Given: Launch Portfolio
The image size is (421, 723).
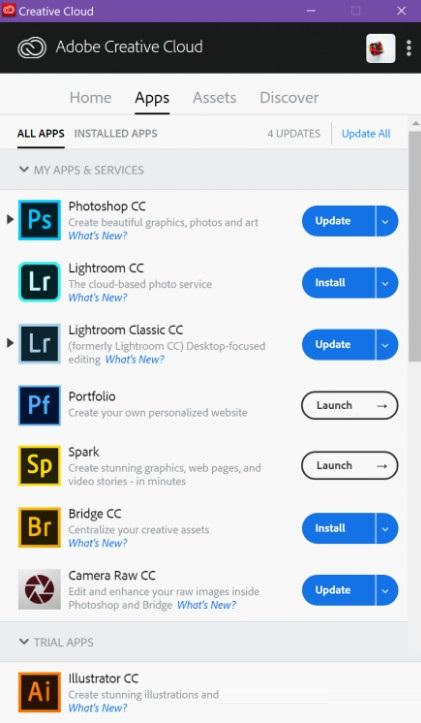Looking at the screenshot, I should click(x=350, y=405).
